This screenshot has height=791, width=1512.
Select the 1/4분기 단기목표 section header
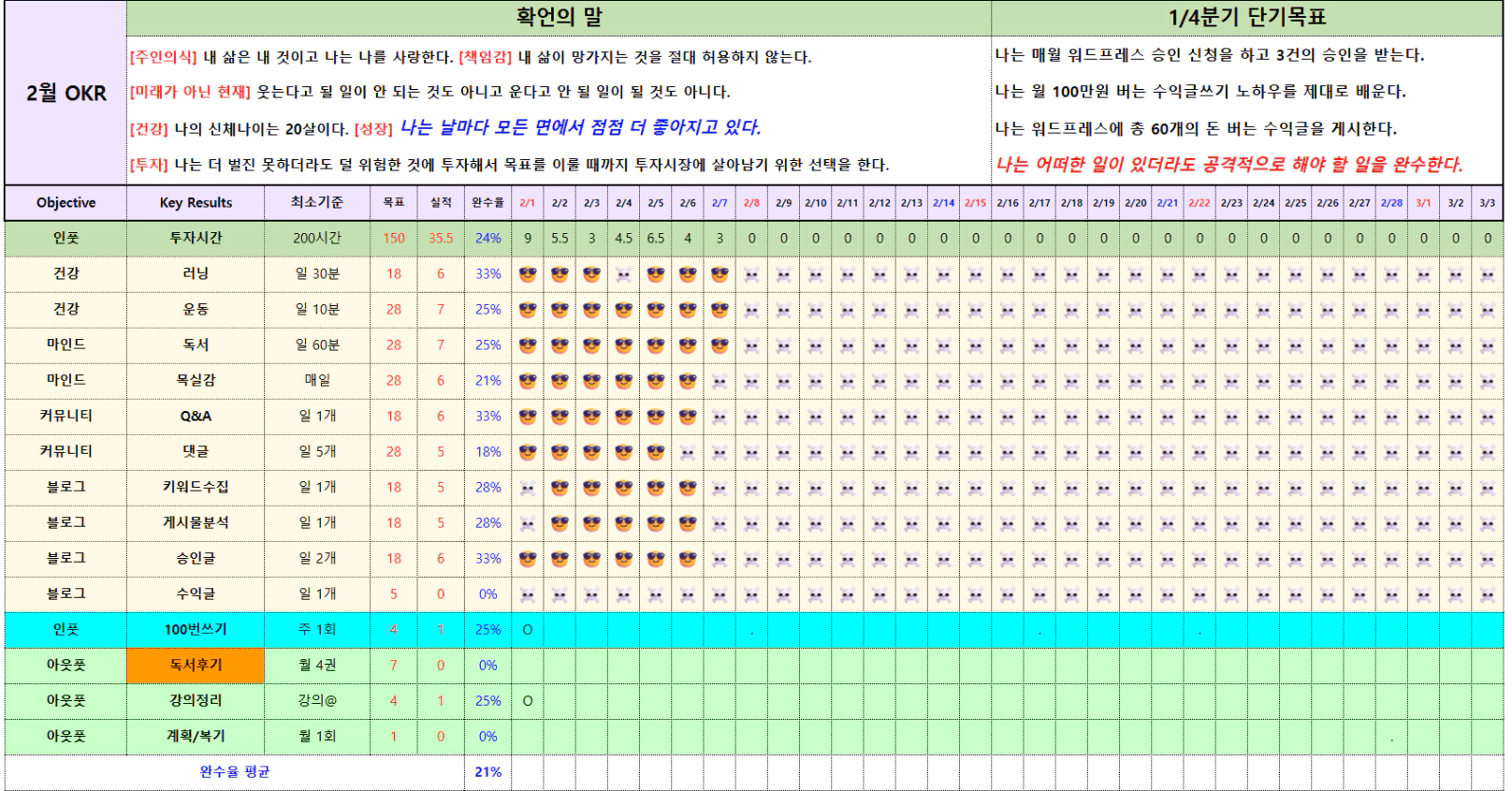[x=1247, y=18]
